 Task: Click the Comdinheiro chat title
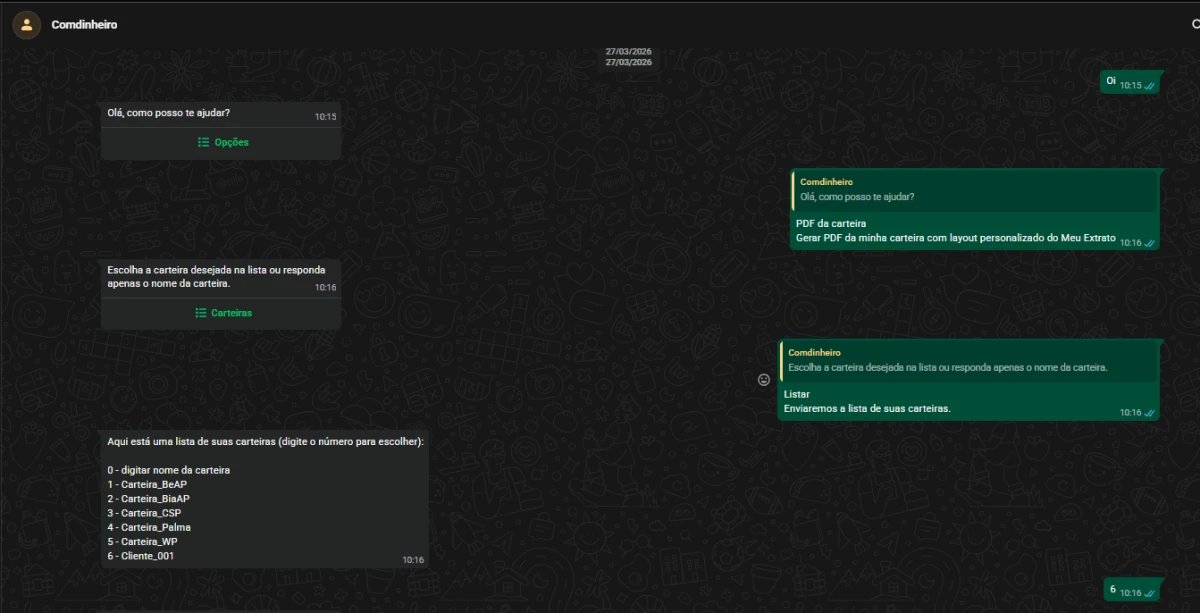point(84,24)
